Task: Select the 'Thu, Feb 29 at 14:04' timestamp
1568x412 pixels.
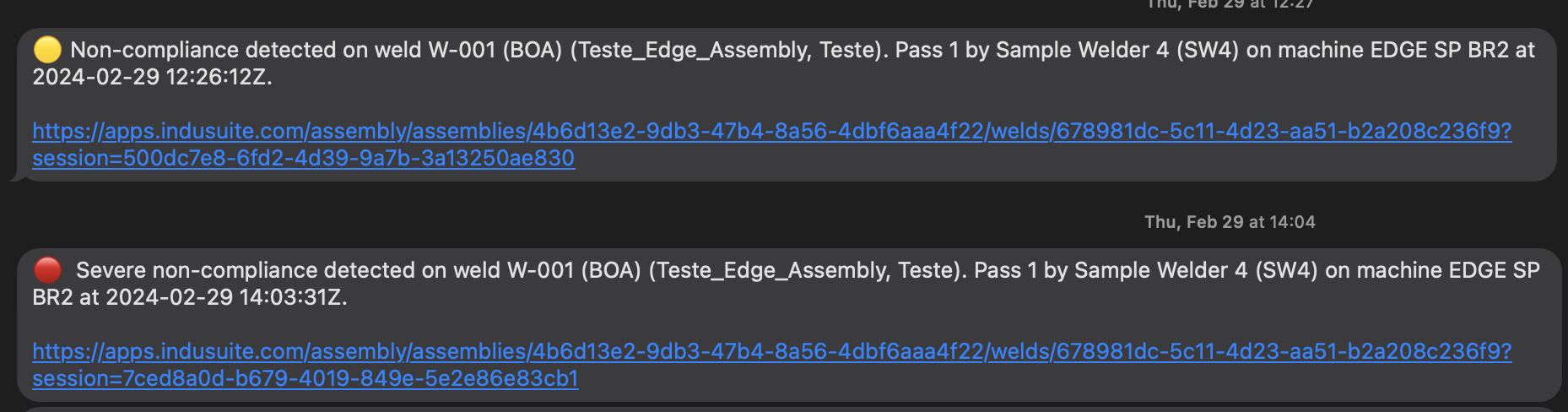Action: pyautogui.click(x=1230, y=222)
